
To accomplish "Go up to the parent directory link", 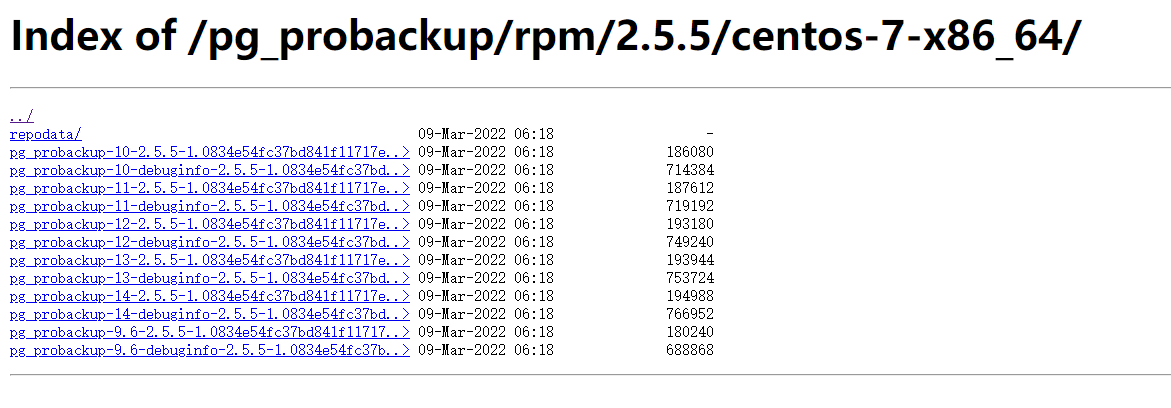I will pos(22,117).
